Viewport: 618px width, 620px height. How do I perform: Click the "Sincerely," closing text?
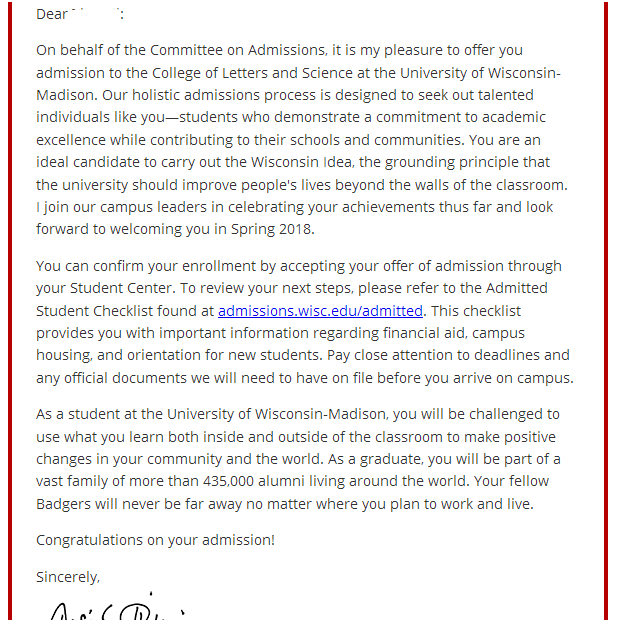click(68, 577)
